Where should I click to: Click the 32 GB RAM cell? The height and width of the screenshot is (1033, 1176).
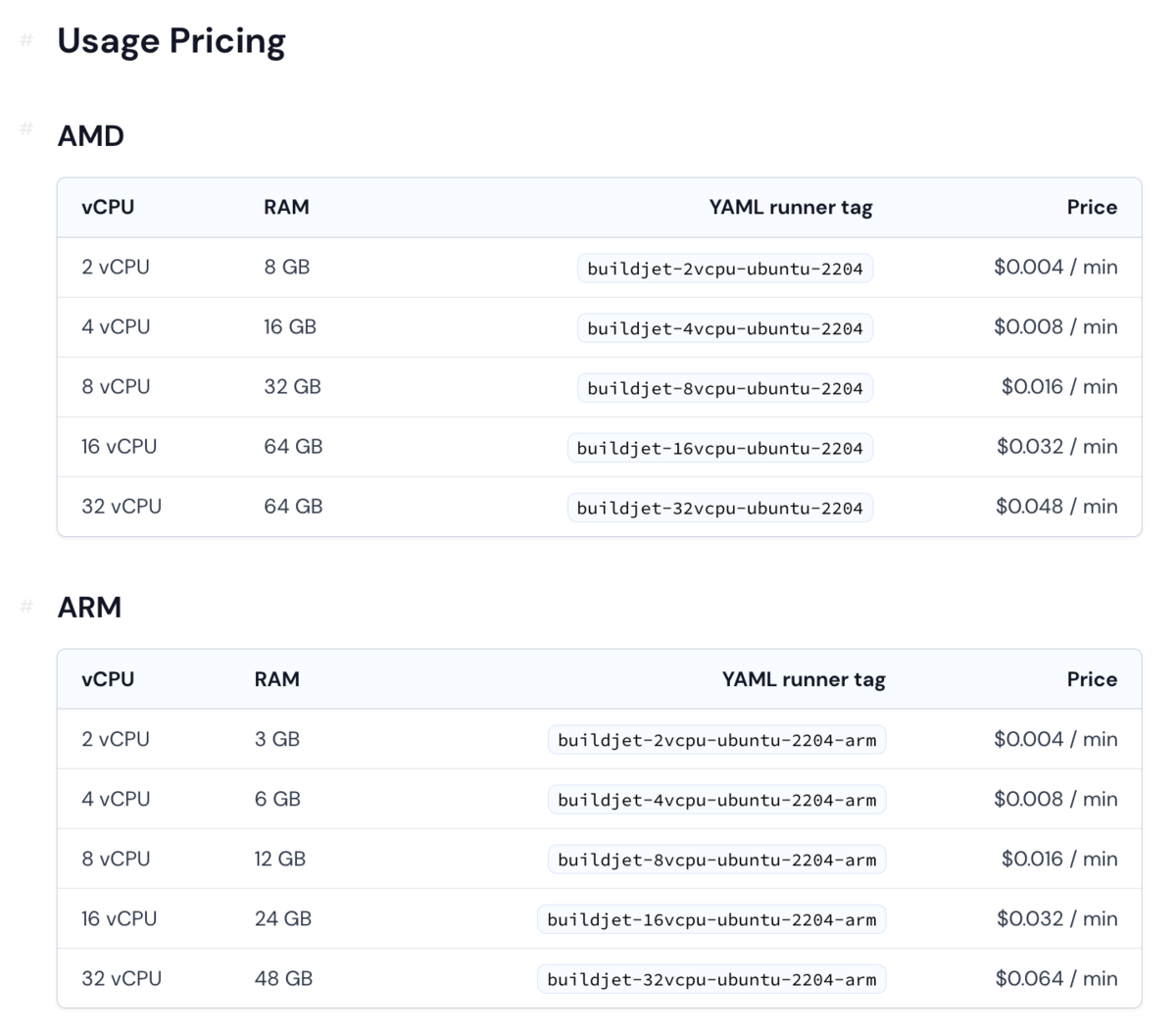tap(292, 386)
